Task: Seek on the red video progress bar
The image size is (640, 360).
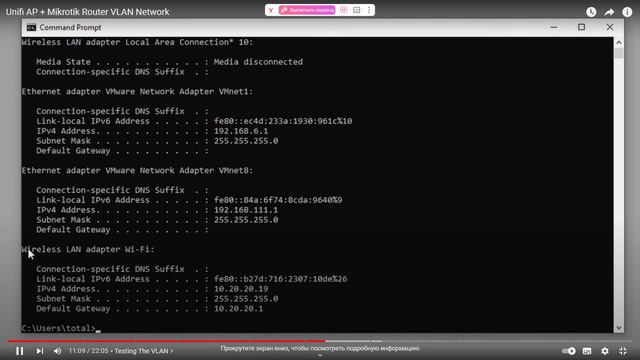Action: [x=167, y=341]
